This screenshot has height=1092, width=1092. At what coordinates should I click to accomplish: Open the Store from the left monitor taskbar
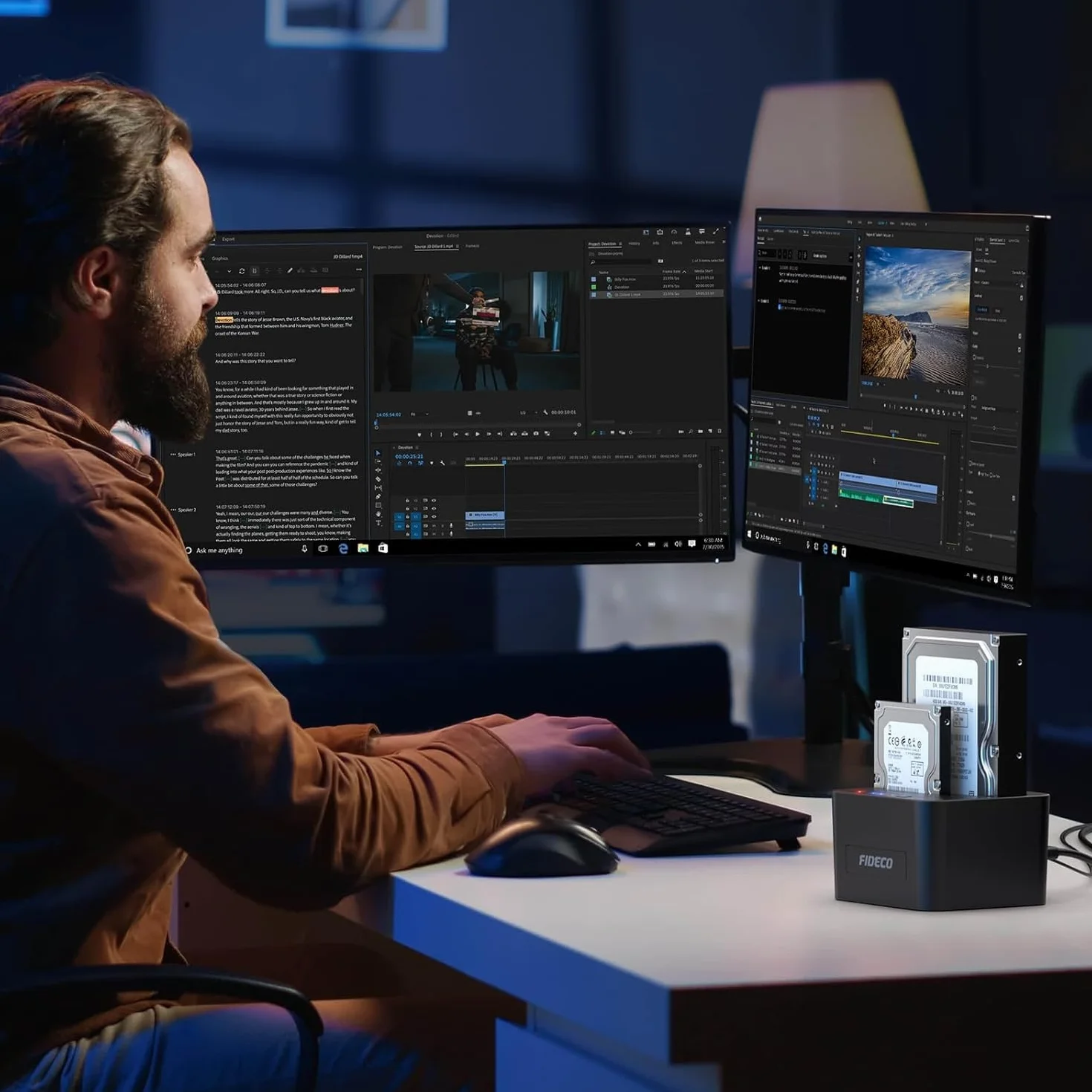click(x=383, y=548)
